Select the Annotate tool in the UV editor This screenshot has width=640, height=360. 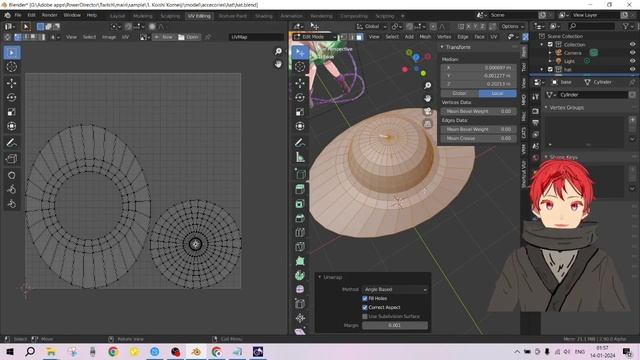11,142
